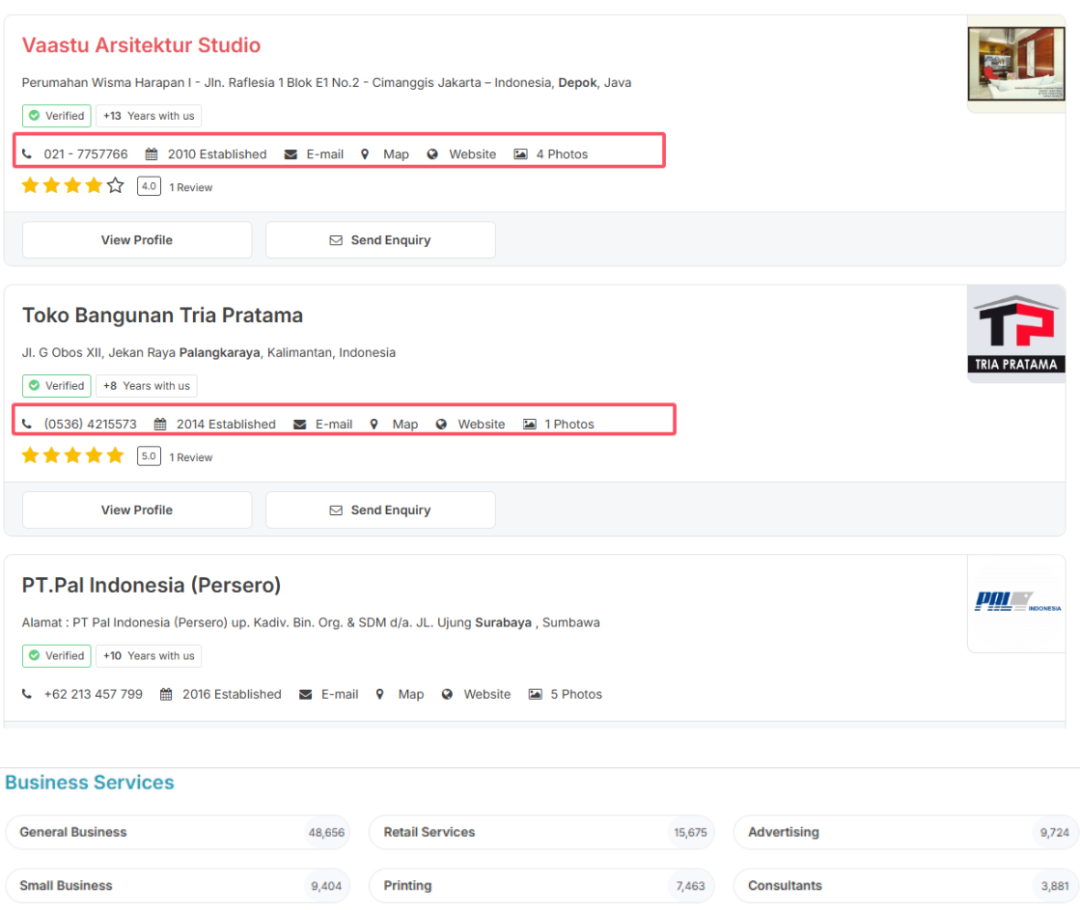The height and width of the screenshot is (910, 1080).
Task: Browse the Advertising category
Action: point(906,832)
